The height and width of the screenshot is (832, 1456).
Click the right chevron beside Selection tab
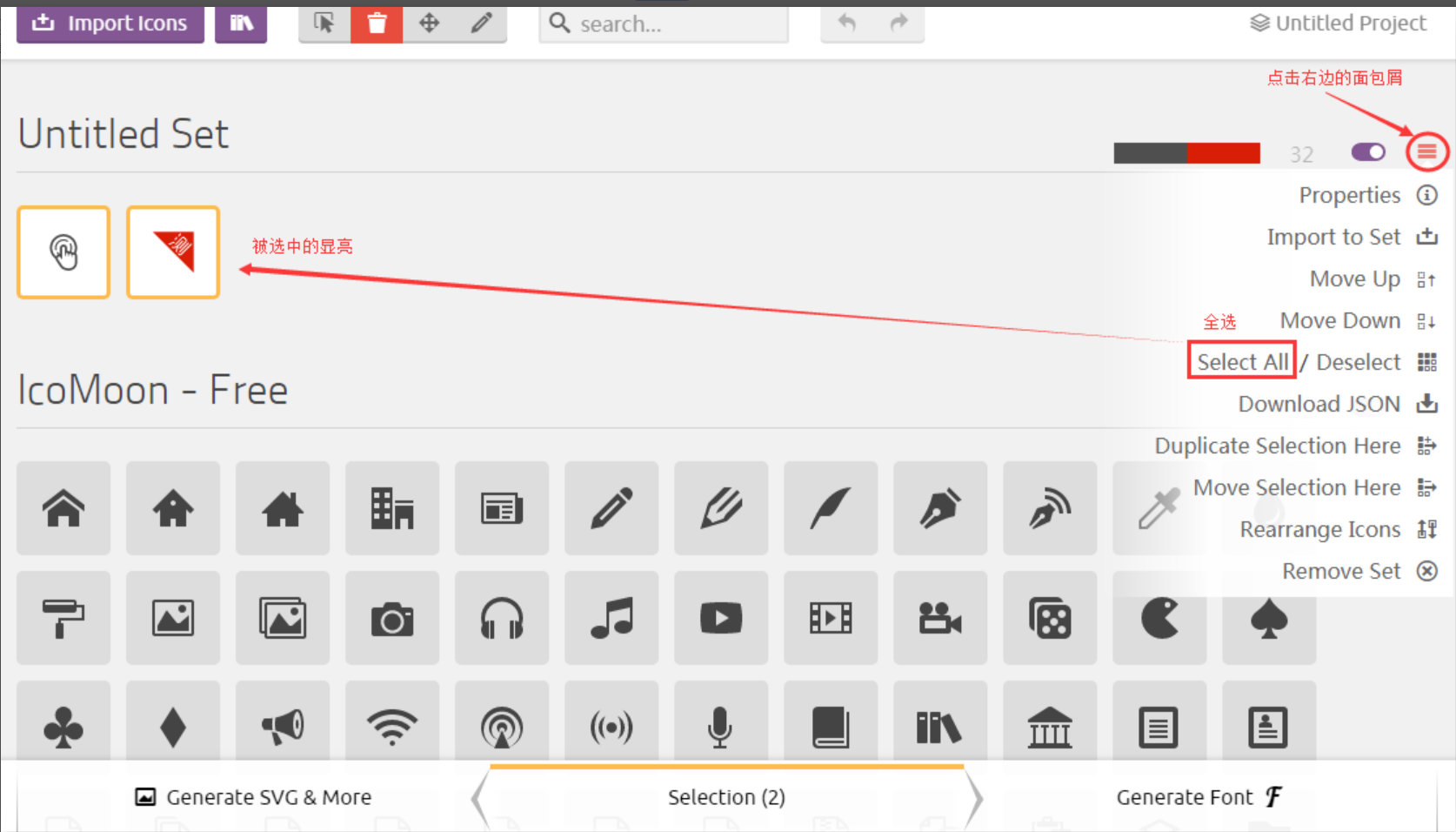point(976,797)
